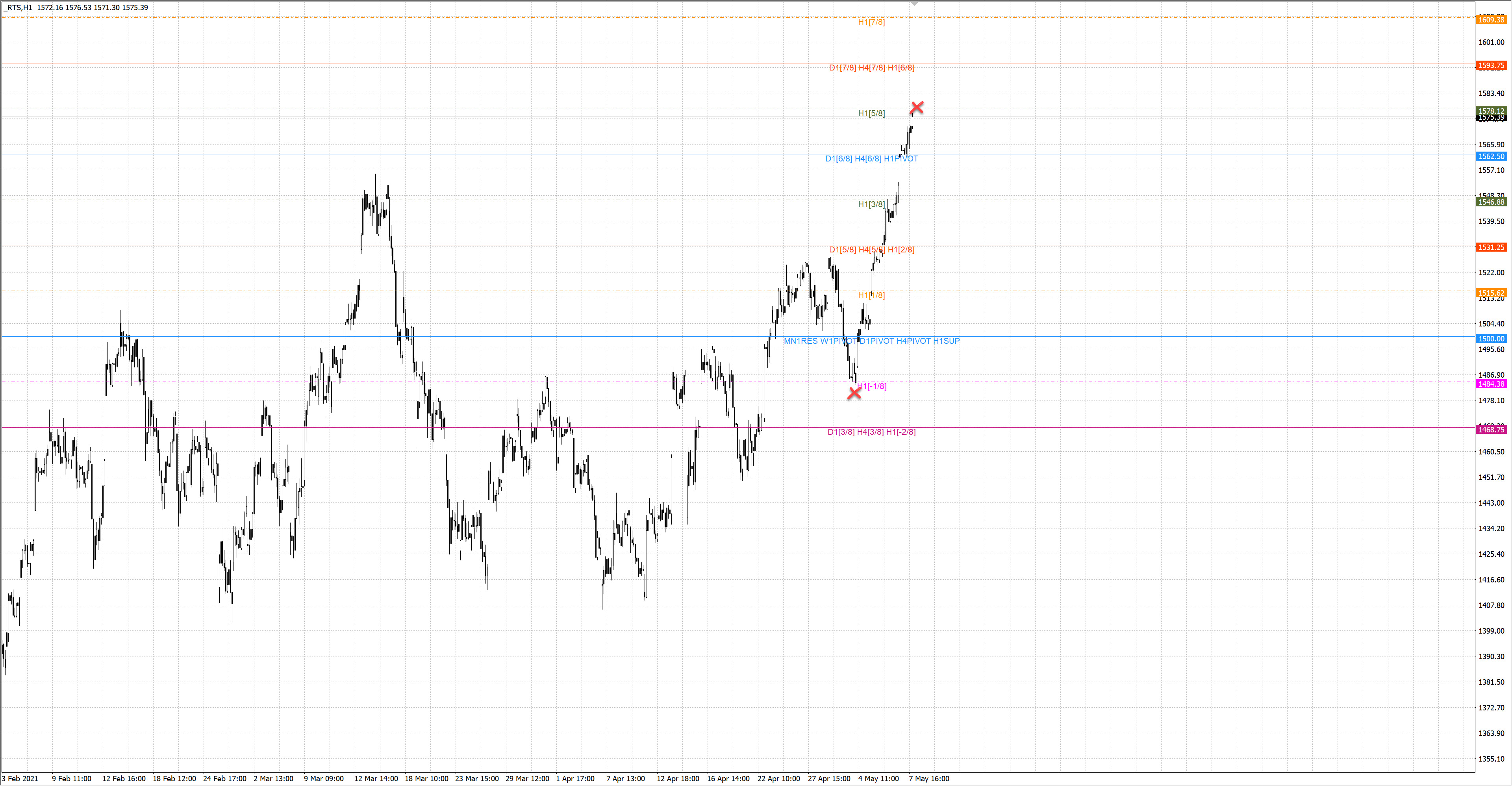Click the green 1546.88 price level tag
Viewport: 1512px width, 786px height.
(1491, 202)
